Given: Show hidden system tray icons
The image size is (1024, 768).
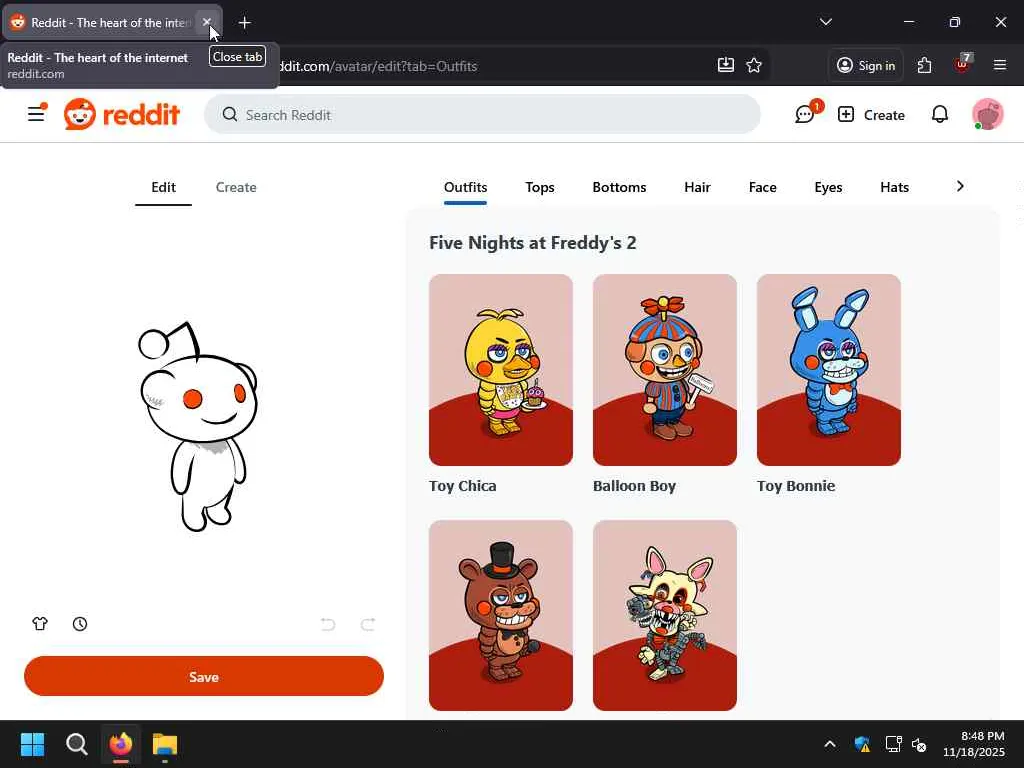Looking at the screenshot, I should [829, 744].
